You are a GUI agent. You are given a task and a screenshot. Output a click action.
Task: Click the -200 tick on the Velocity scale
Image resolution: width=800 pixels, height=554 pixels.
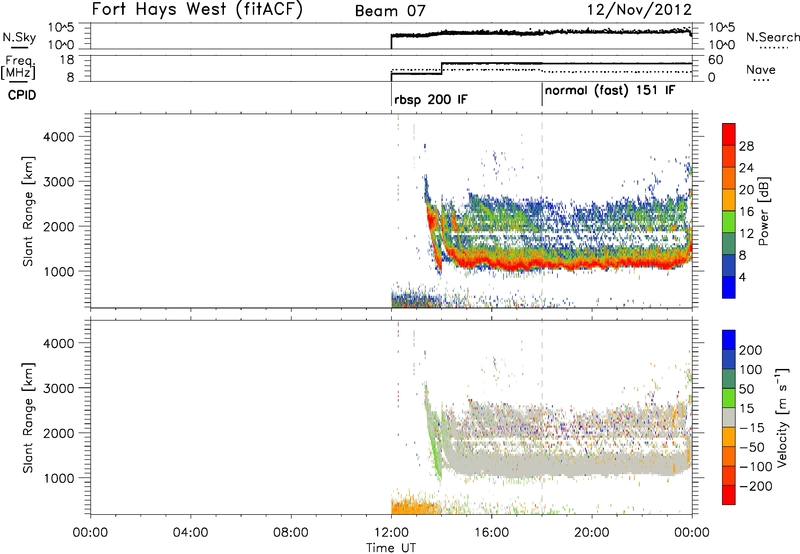[x=755, y=486]
